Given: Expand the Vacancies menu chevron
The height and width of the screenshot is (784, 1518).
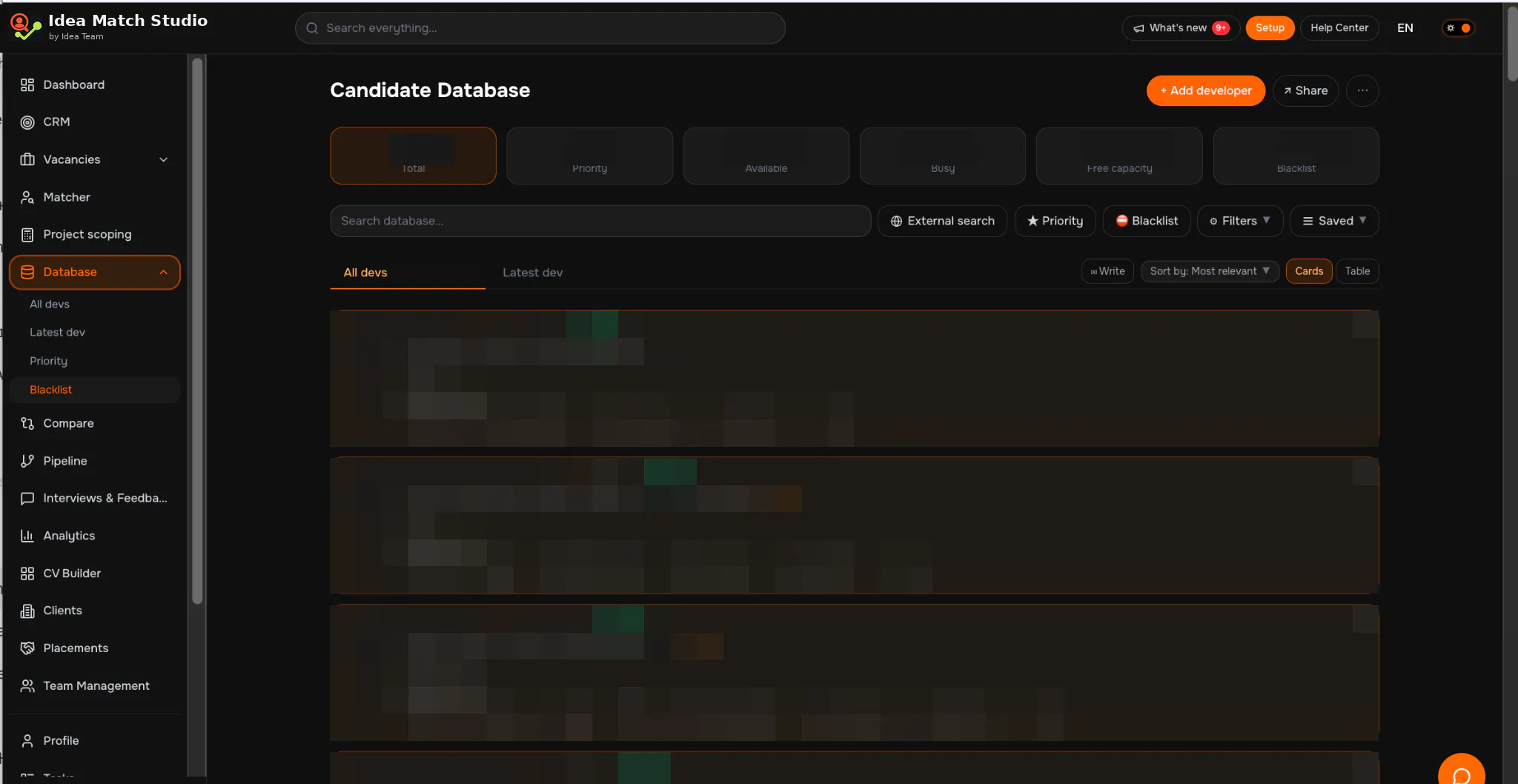Looking at the screenshot, I should point(164,159).
